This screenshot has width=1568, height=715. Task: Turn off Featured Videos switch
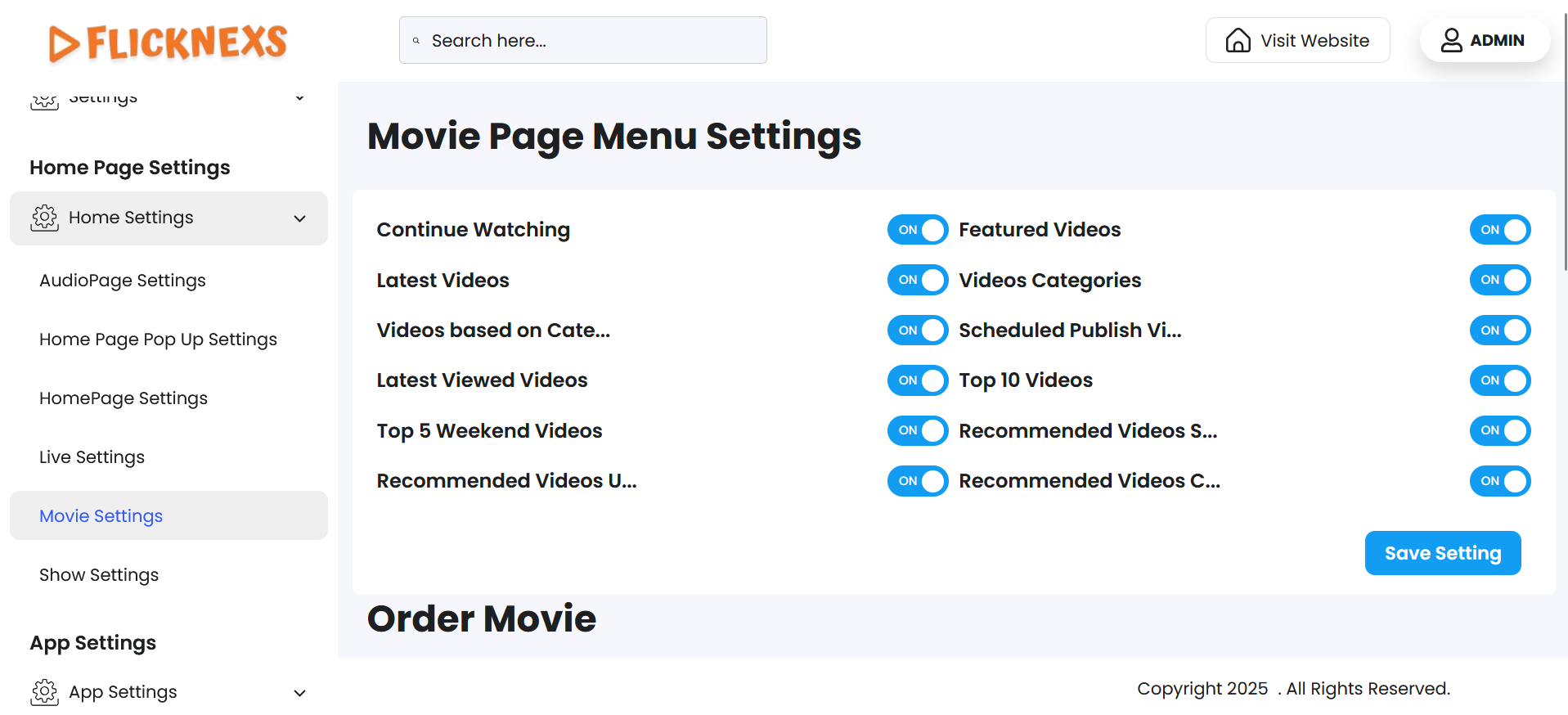[1499, 230]
